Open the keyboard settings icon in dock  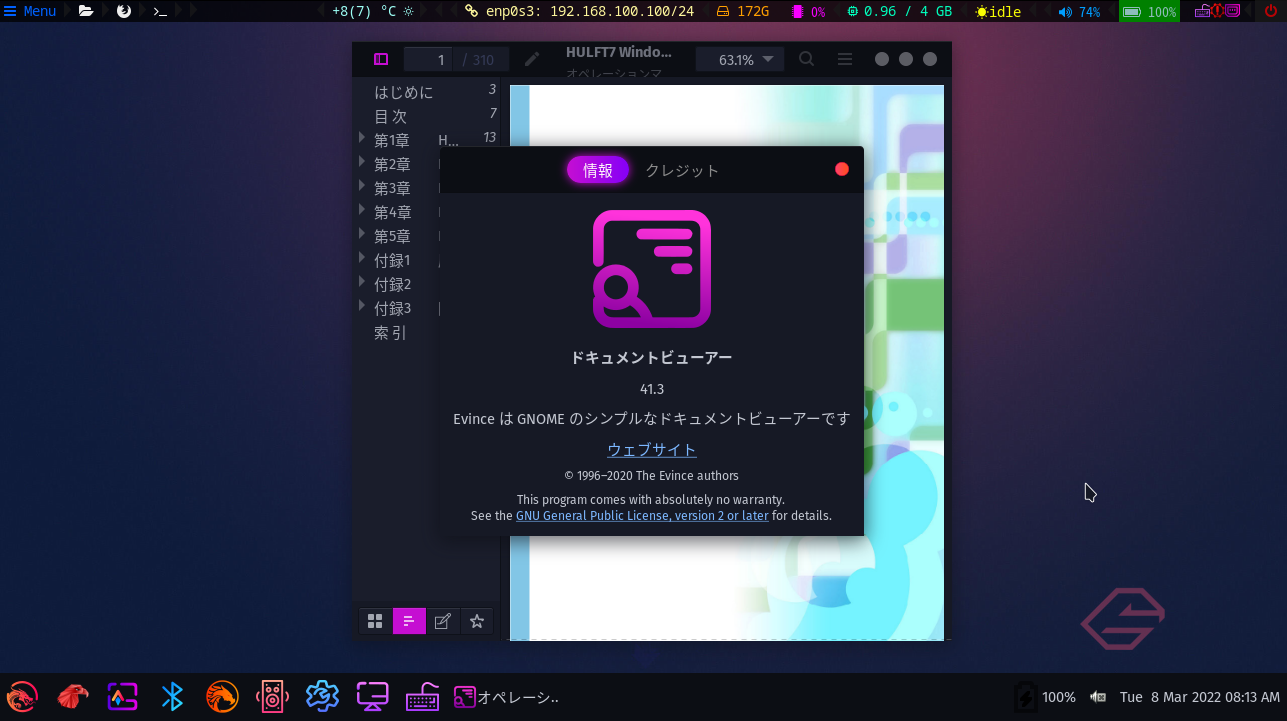coord(422,696)
